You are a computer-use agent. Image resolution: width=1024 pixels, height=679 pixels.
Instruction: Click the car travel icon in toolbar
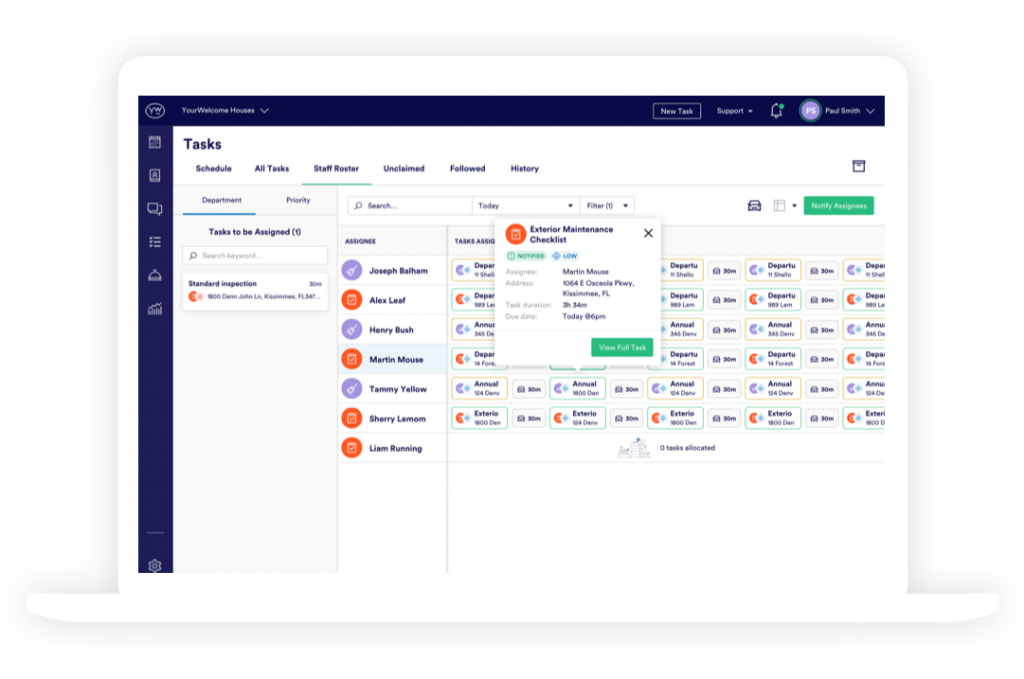click(754, 206)
